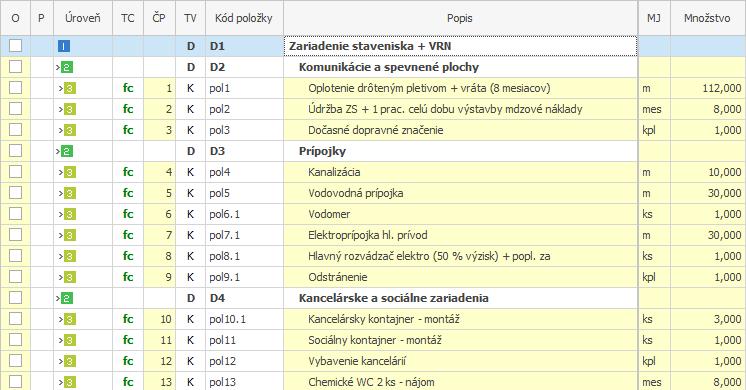Click the Kód položky column header
This screenshot has height=390, width=746.
tap(244, 18)
